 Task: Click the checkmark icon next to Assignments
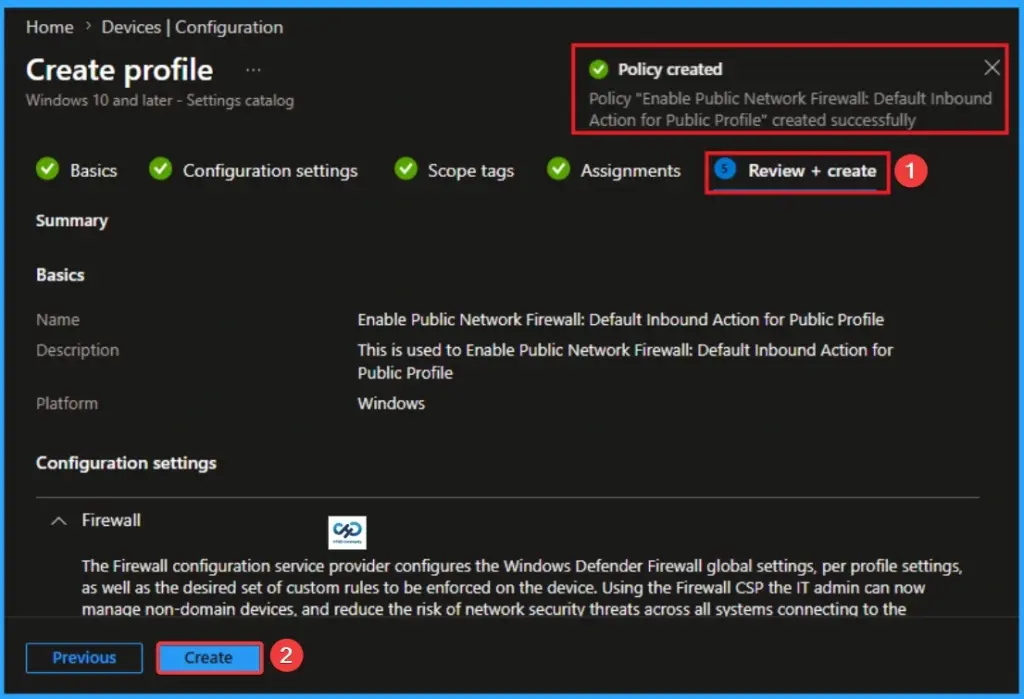point(558,170)
